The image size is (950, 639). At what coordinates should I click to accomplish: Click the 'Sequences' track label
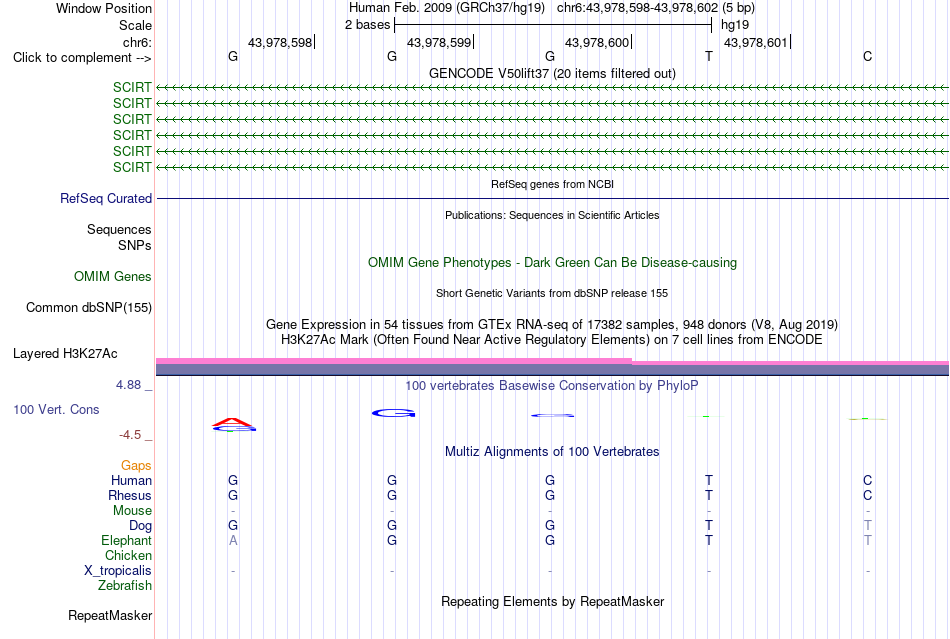(119, 230)
